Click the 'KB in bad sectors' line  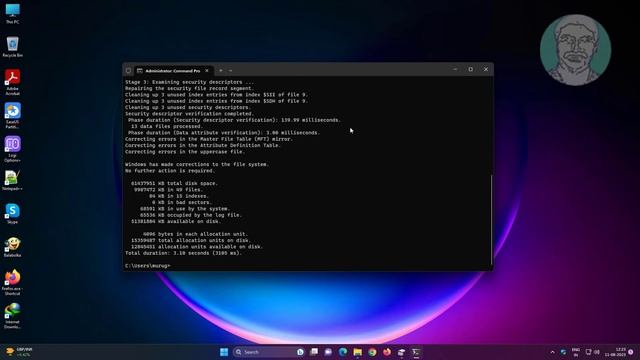coord(182,202)
